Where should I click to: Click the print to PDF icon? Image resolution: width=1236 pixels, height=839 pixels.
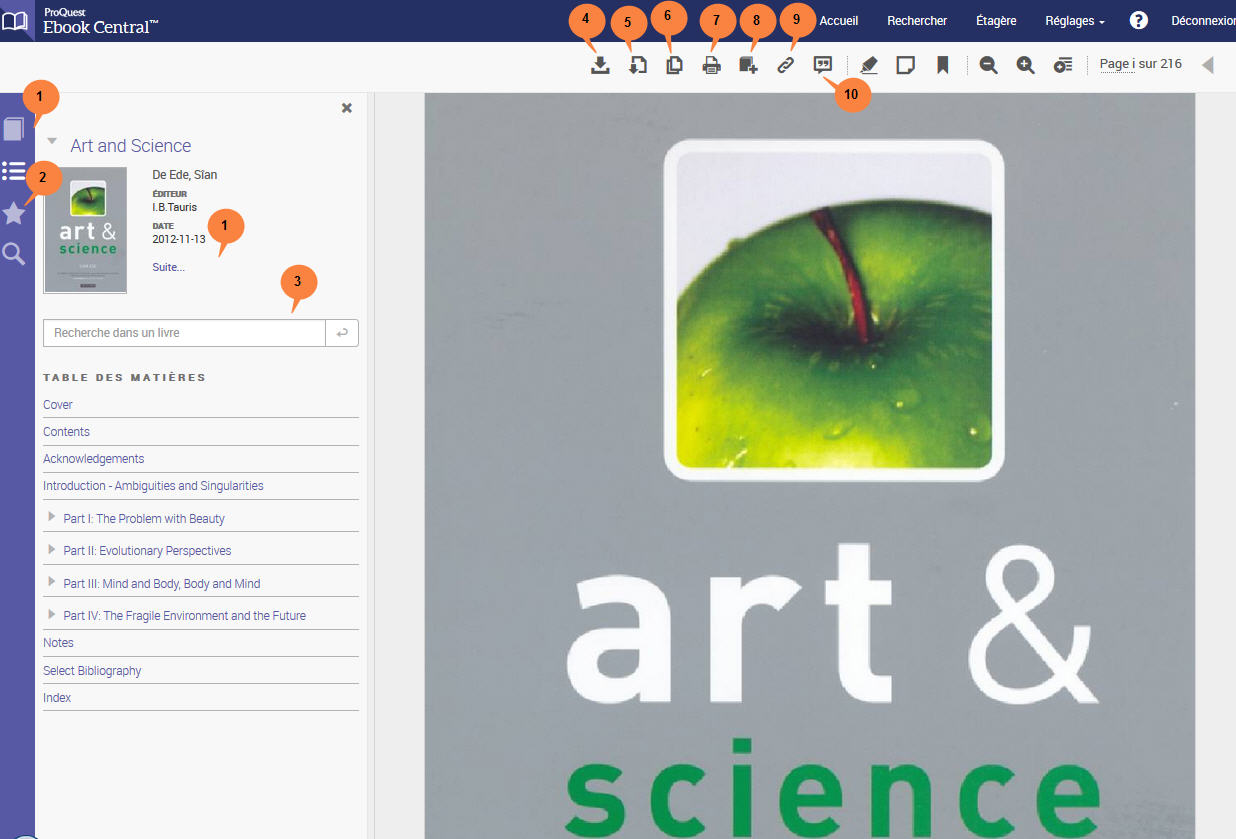pos(712,66)
